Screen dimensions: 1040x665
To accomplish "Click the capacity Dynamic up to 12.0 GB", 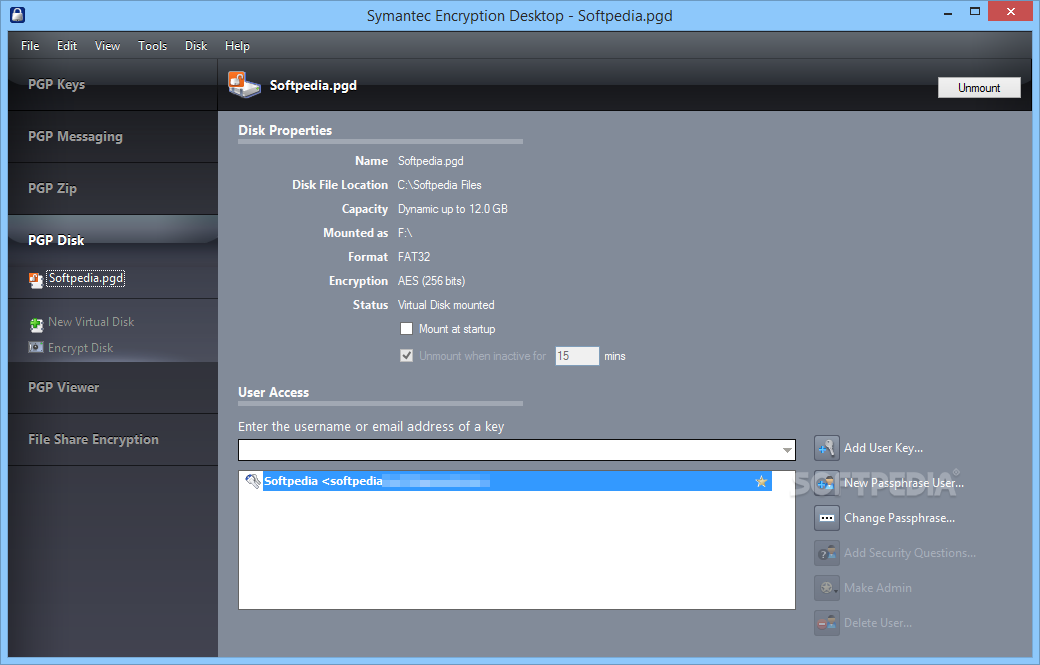I will (452, 209).
